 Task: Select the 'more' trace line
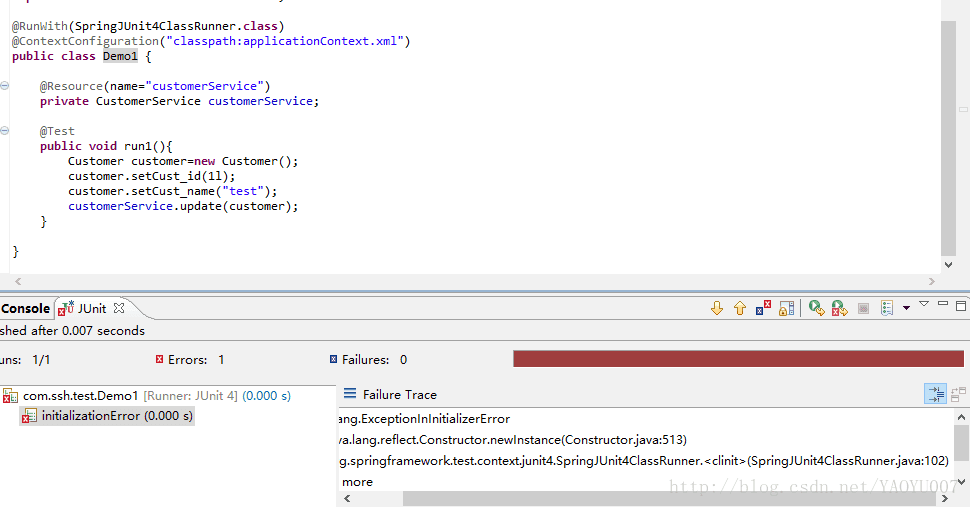[x=357, y=482]
